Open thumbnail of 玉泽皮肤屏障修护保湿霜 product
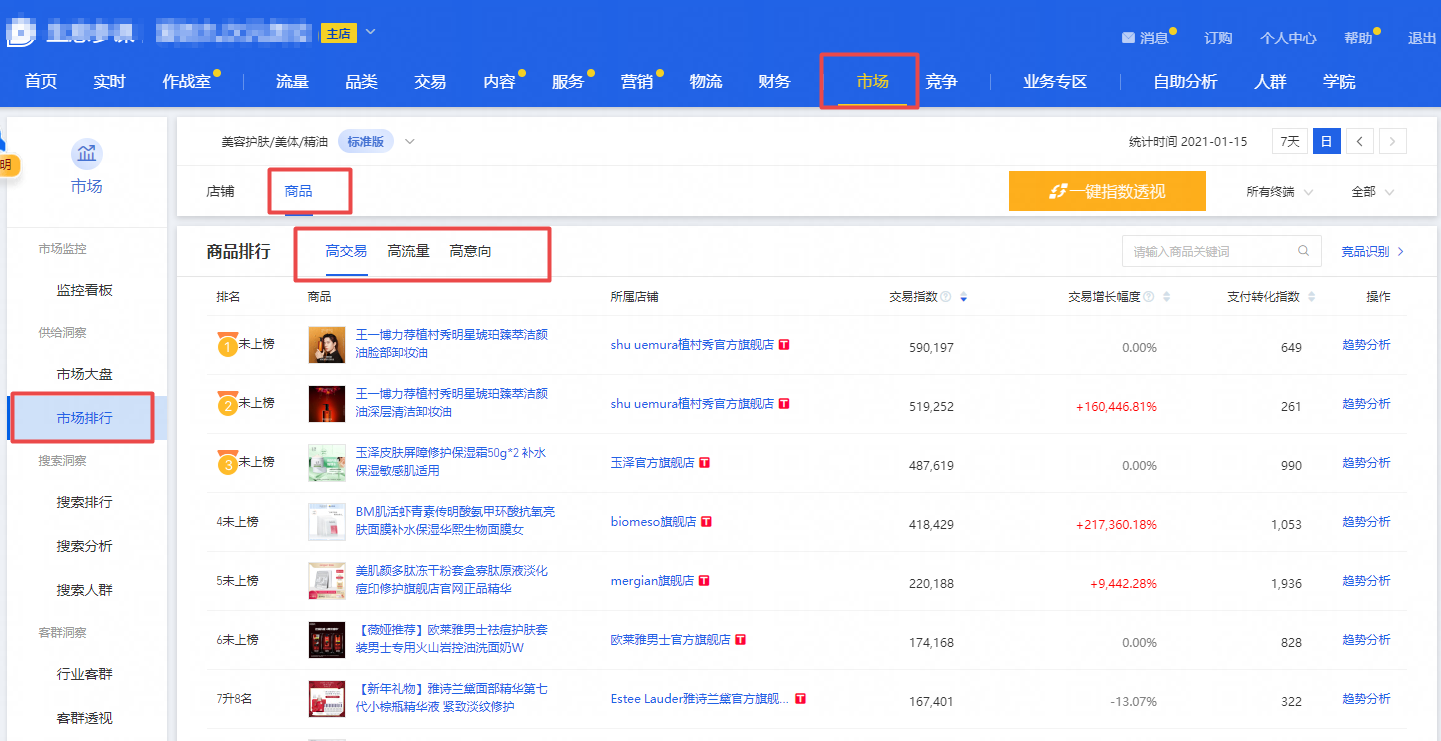The width and height of the screenshot is (1441, 741). pos(327,463)
